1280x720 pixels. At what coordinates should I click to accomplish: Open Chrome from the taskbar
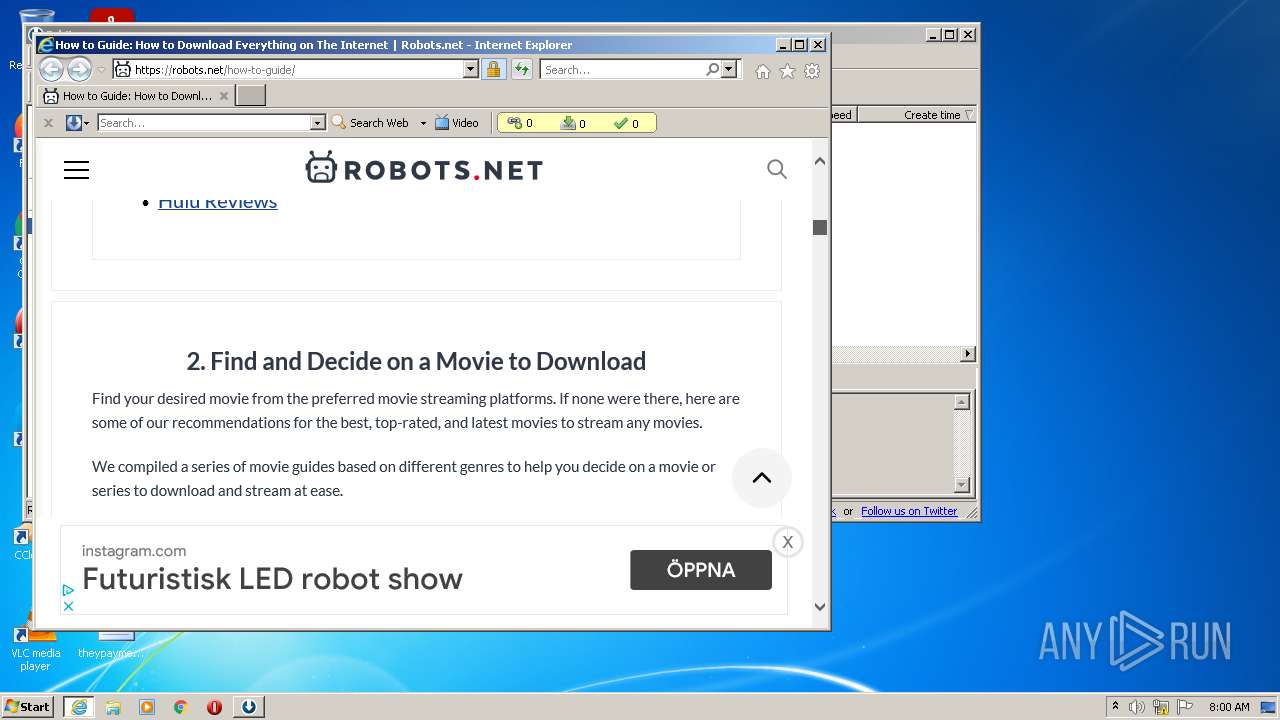[x=181, y=707]
